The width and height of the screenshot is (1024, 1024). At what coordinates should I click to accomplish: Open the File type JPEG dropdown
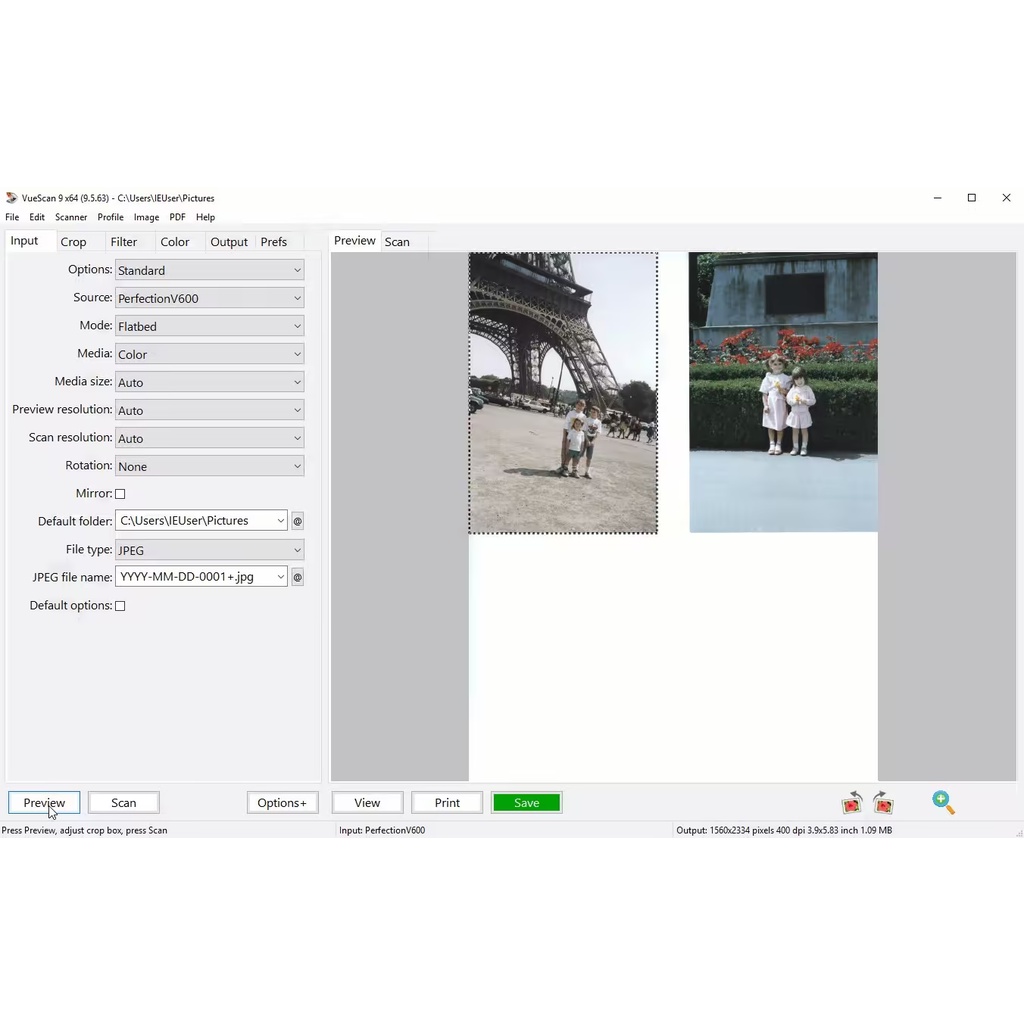210,550
